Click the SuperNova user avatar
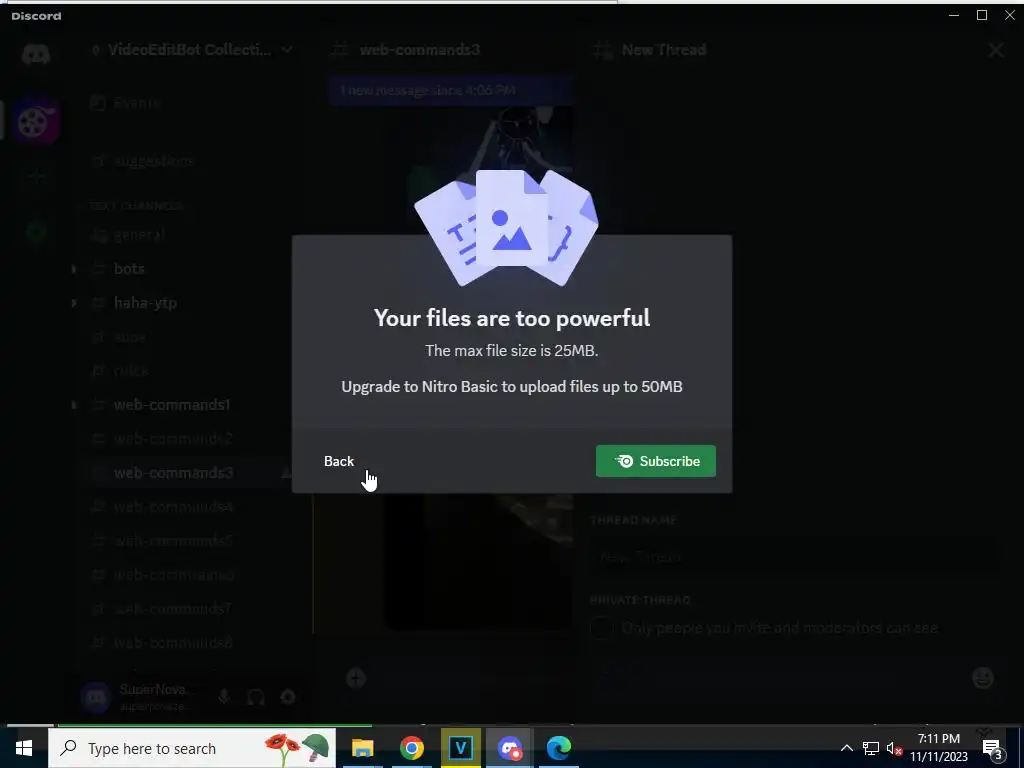The height and width of the screenshot is (768, 1024). click(96, 697)
